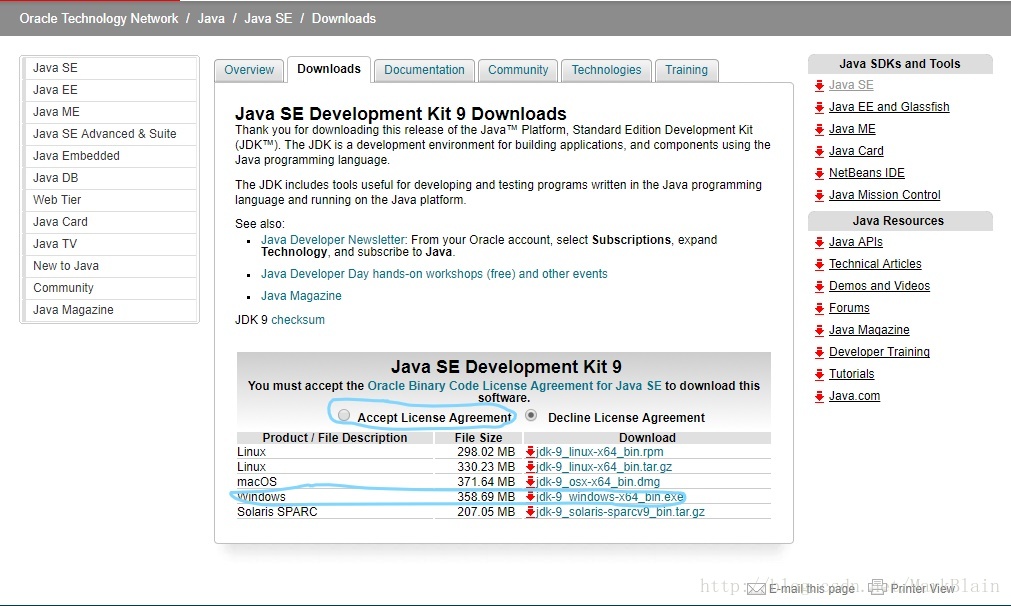1011x606 pixels.
Task: Click download arrow icon for jdk-9_windows-x64_bin.exe
Action: (x=531, y=496)
